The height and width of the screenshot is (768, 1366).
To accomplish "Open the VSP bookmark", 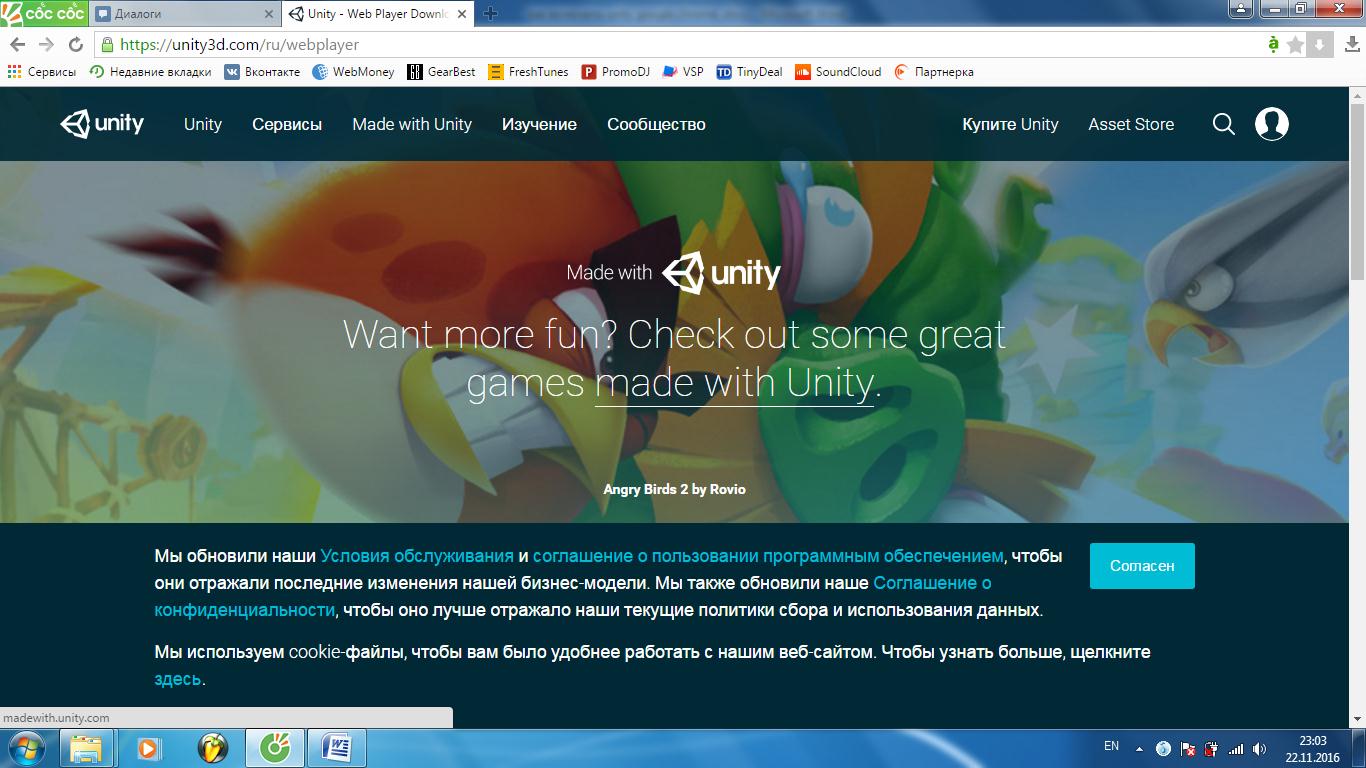I will [683, 72].
